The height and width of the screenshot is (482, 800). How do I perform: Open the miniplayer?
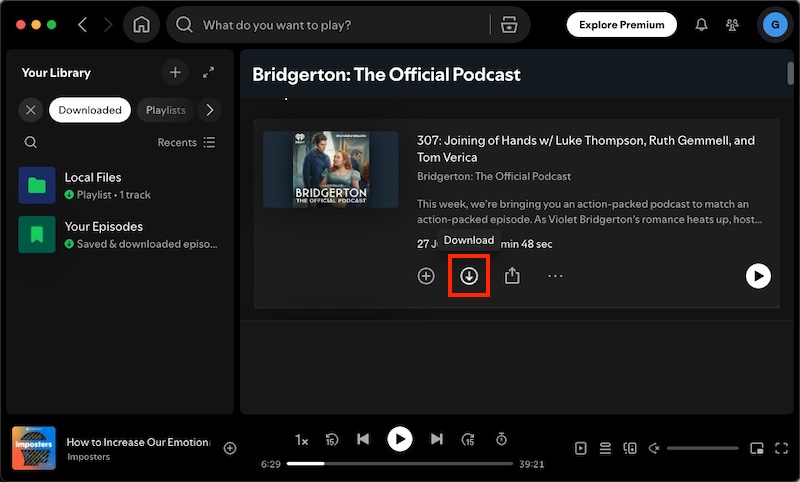pyautogui.click(x=757, y=448)
